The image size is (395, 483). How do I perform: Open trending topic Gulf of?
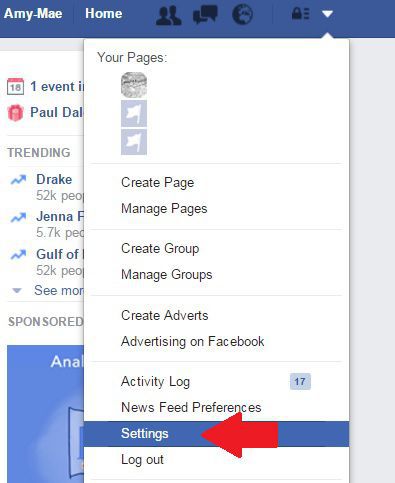(60, 254)
